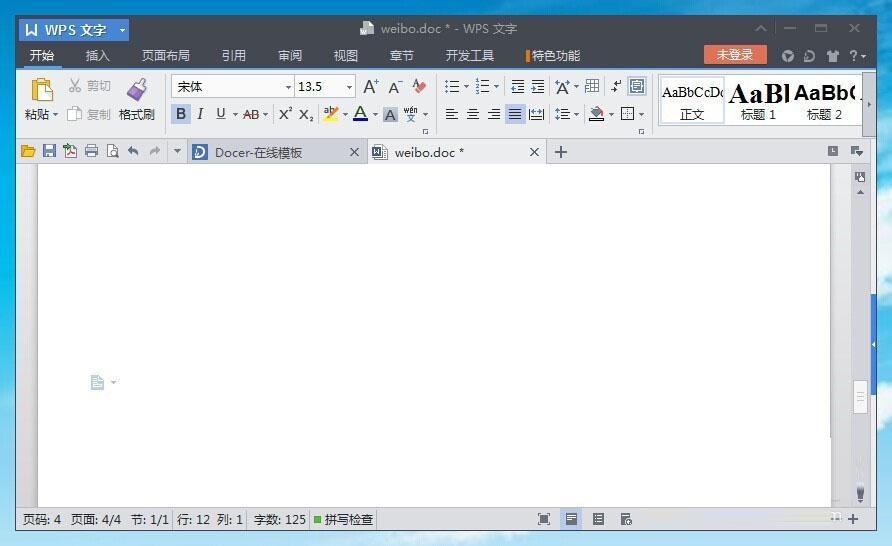892x546 pixels.
Task: Apply the 标题 1 heading style
Action: 758,100
